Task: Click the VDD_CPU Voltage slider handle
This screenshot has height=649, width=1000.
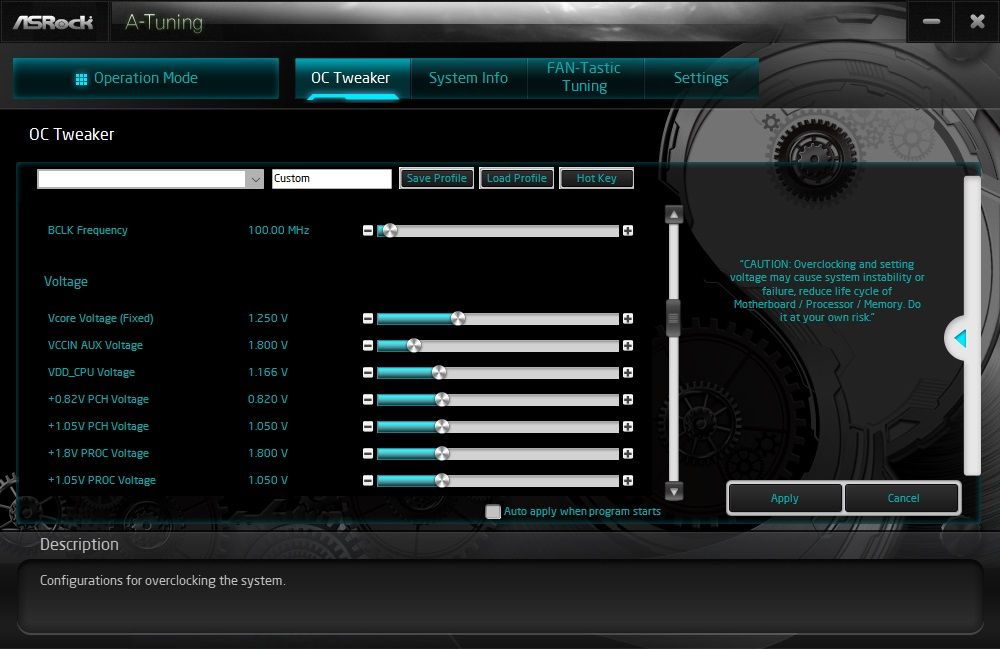Action: pos(439,372)
